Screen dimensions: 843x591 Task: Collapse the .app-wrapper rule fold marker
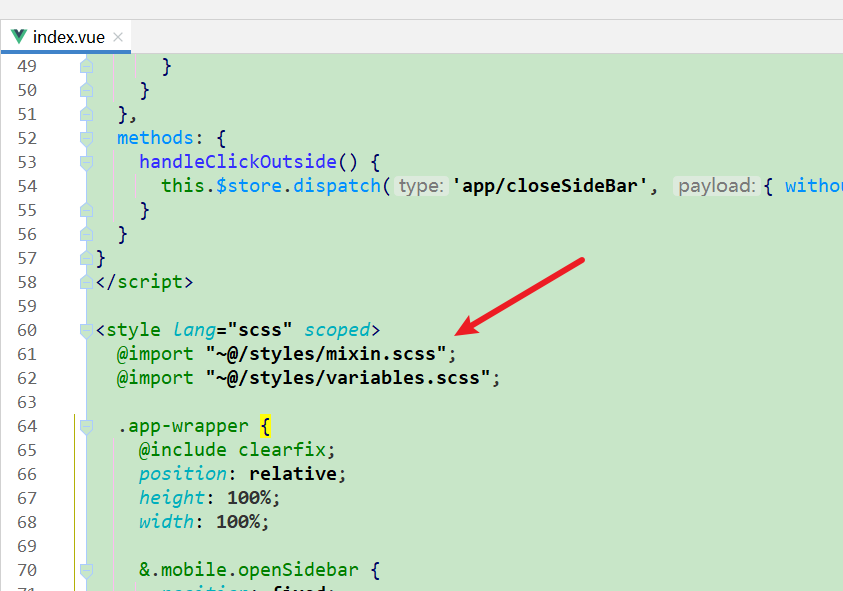[x=86, y=425]
